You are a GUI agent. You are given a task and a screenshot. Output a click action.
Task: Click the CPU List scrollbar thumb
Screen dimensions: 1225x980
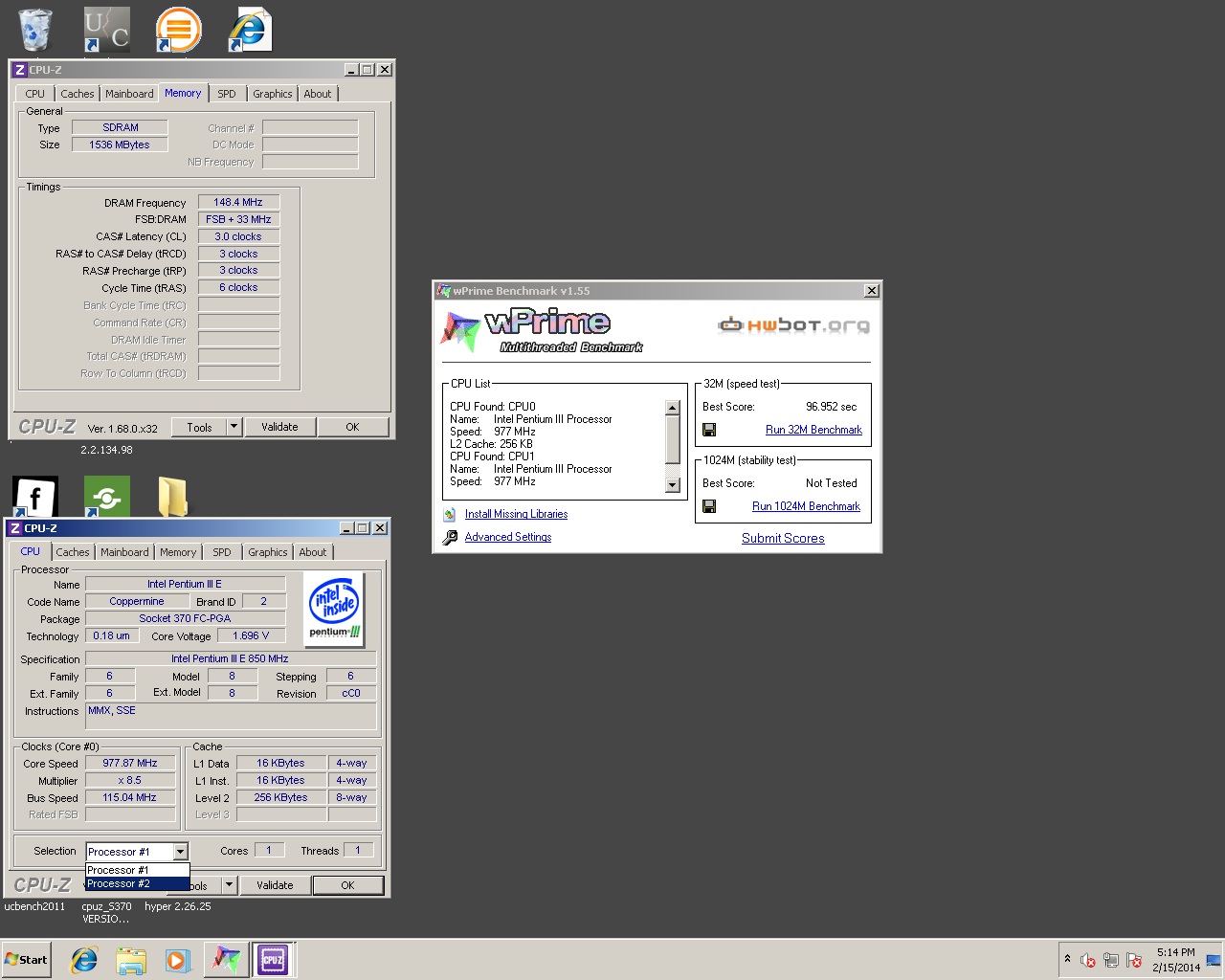[672, 438]
